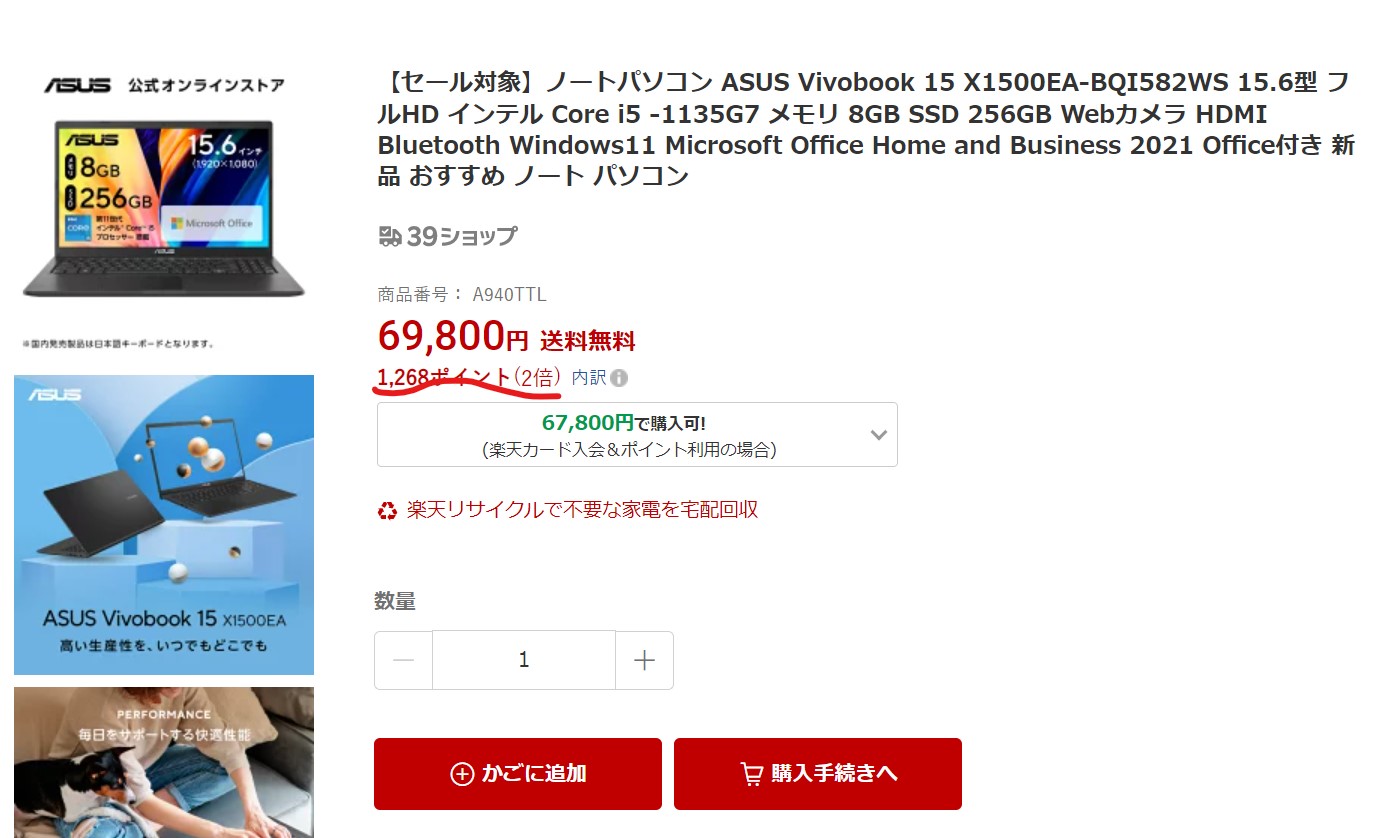Click the 1,268ポイント(2倍) points text
The width and height of the screenshot is (1381, 838).
(x=469, y=378)
